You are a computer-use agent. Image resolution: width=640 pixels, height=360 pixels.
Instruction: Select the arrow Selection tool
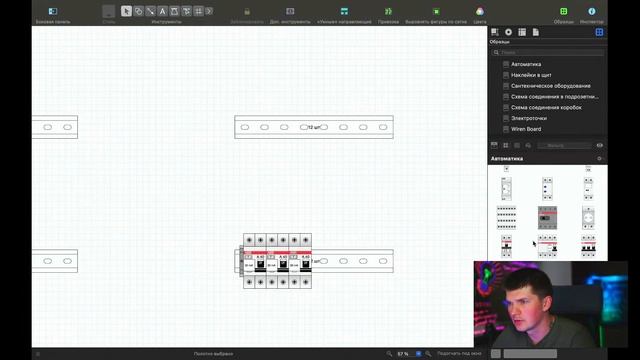(x=126, y=11)
